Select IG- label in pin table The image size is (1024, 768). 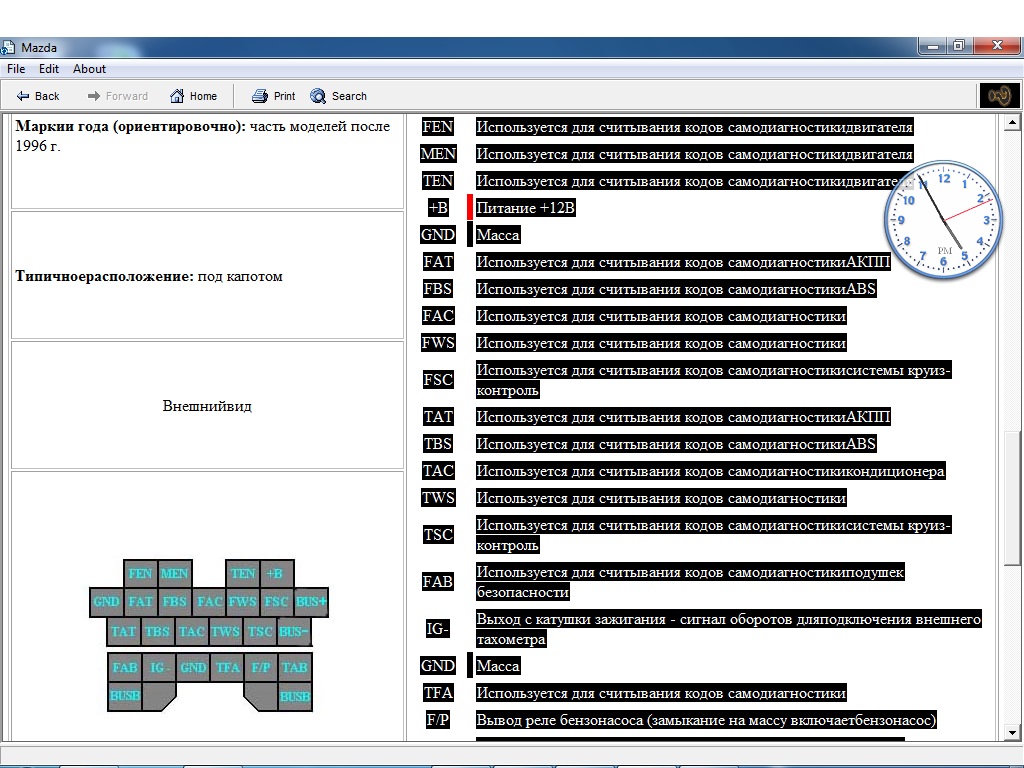[x=438, y=628]
